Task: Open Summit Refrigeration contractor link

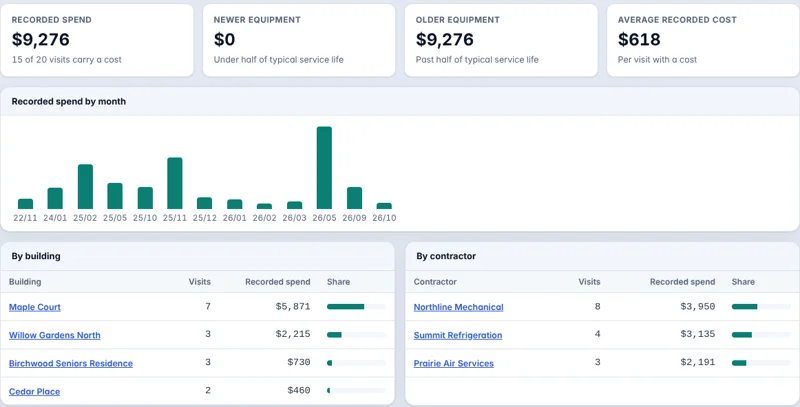Action: 458,335
